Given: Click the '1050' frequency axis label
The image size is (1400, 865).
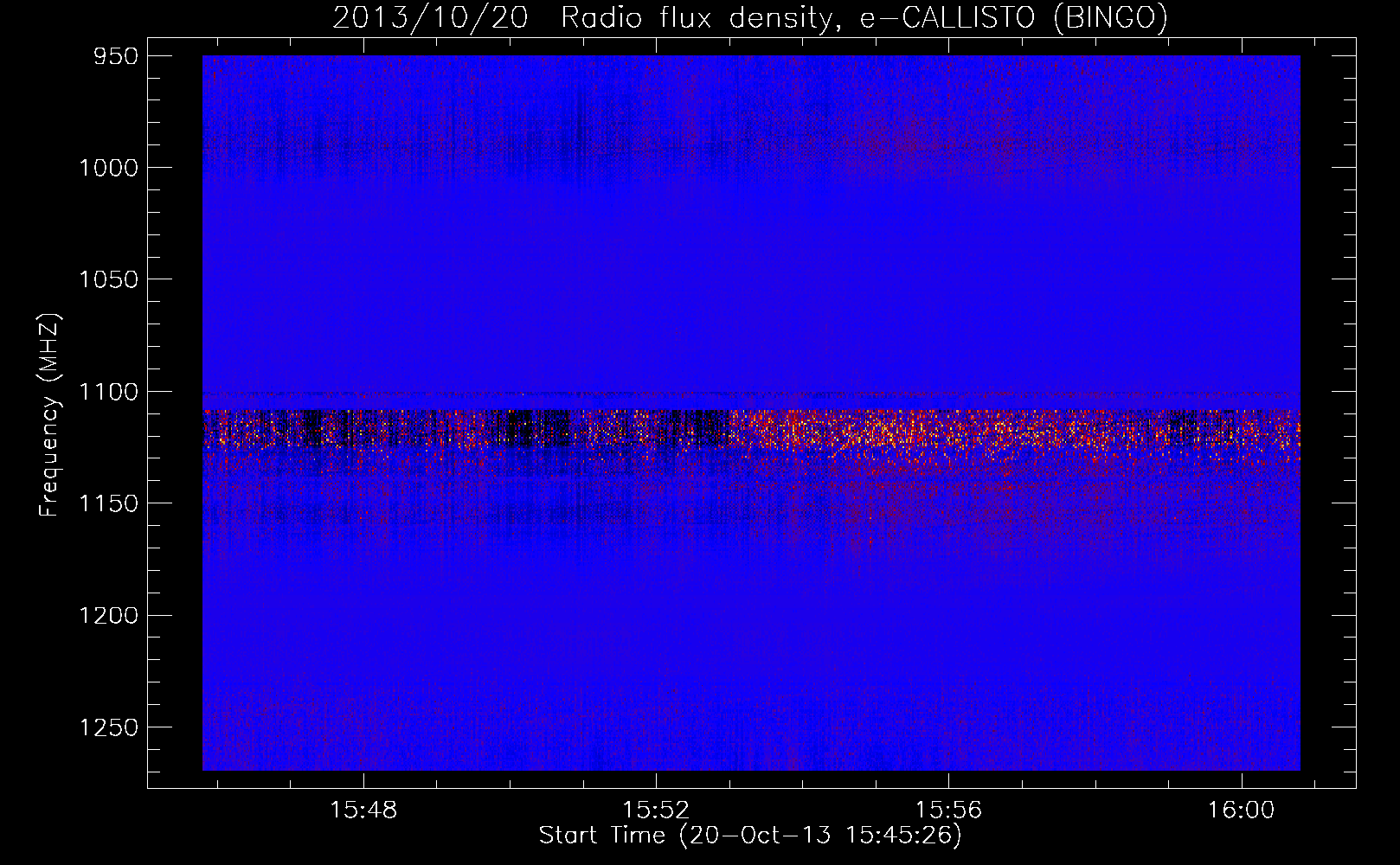Looking at the screenshot, I should 108,279.
